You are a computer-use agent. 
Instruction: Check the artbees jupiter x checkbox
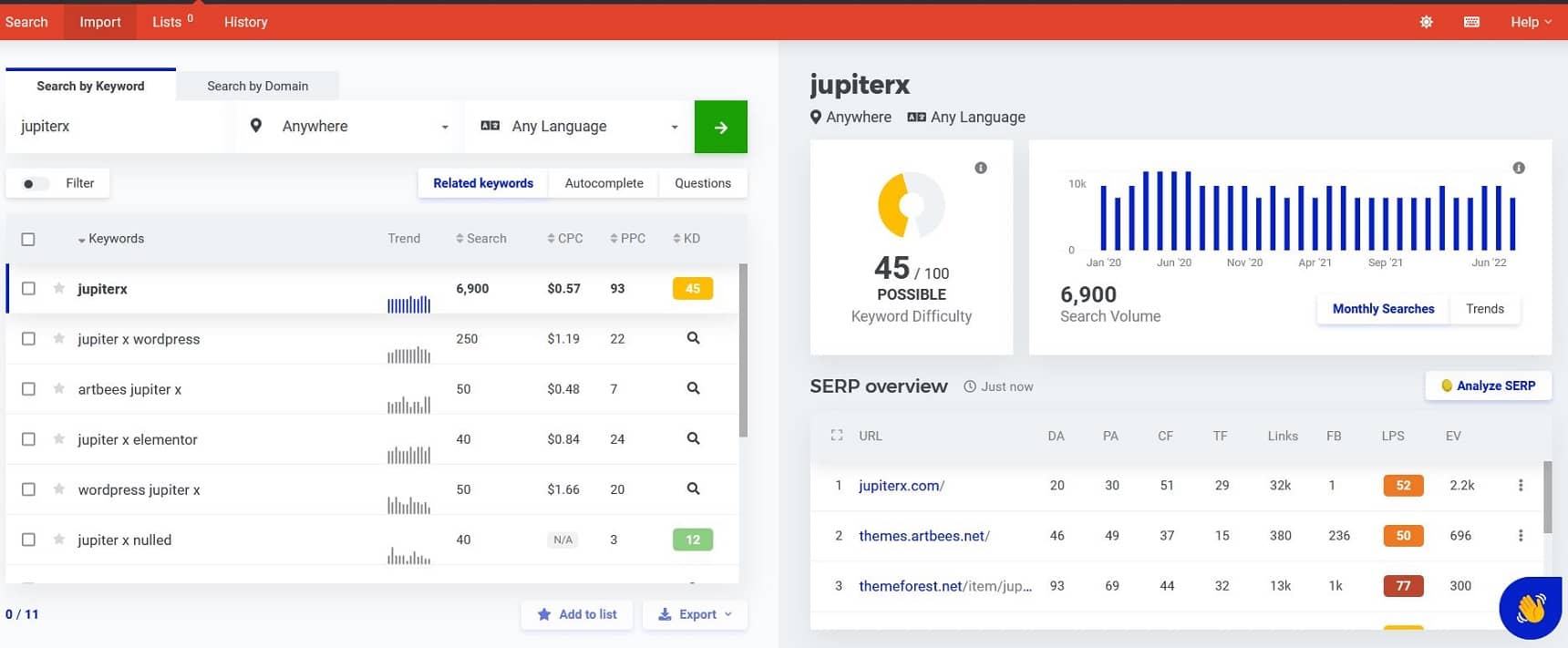click(28, 388)
